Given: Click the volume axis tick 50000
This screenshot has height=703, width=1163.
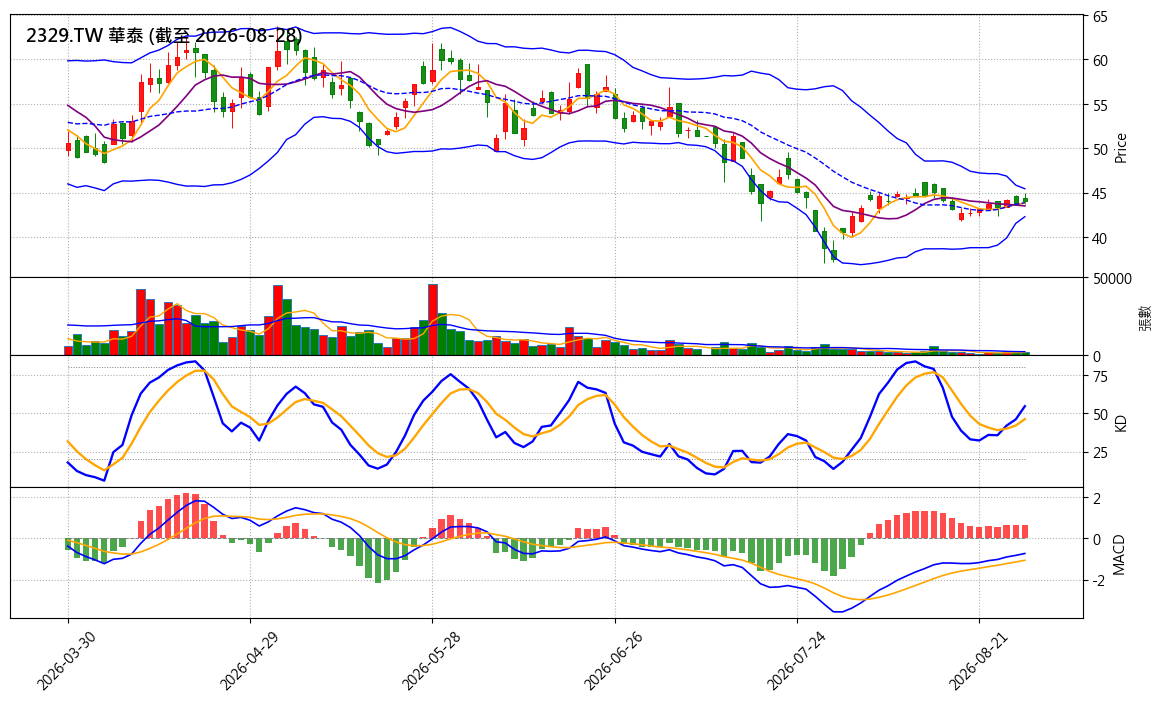Looking at the screenshot, I should point(1112,279).
